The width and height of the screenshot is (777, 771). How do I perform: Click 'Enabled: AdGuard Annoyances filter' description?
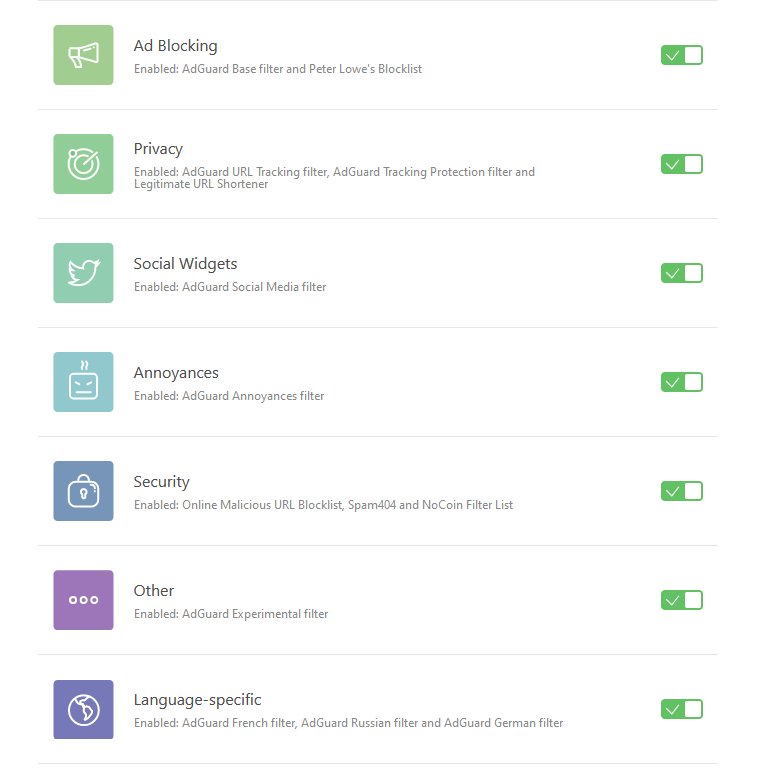[x=229, y=396]
